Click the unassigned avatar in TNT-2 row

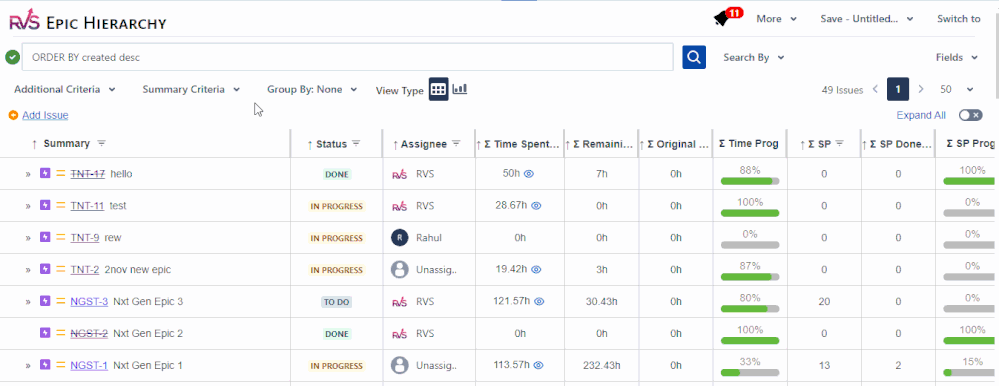click(399, 269)
